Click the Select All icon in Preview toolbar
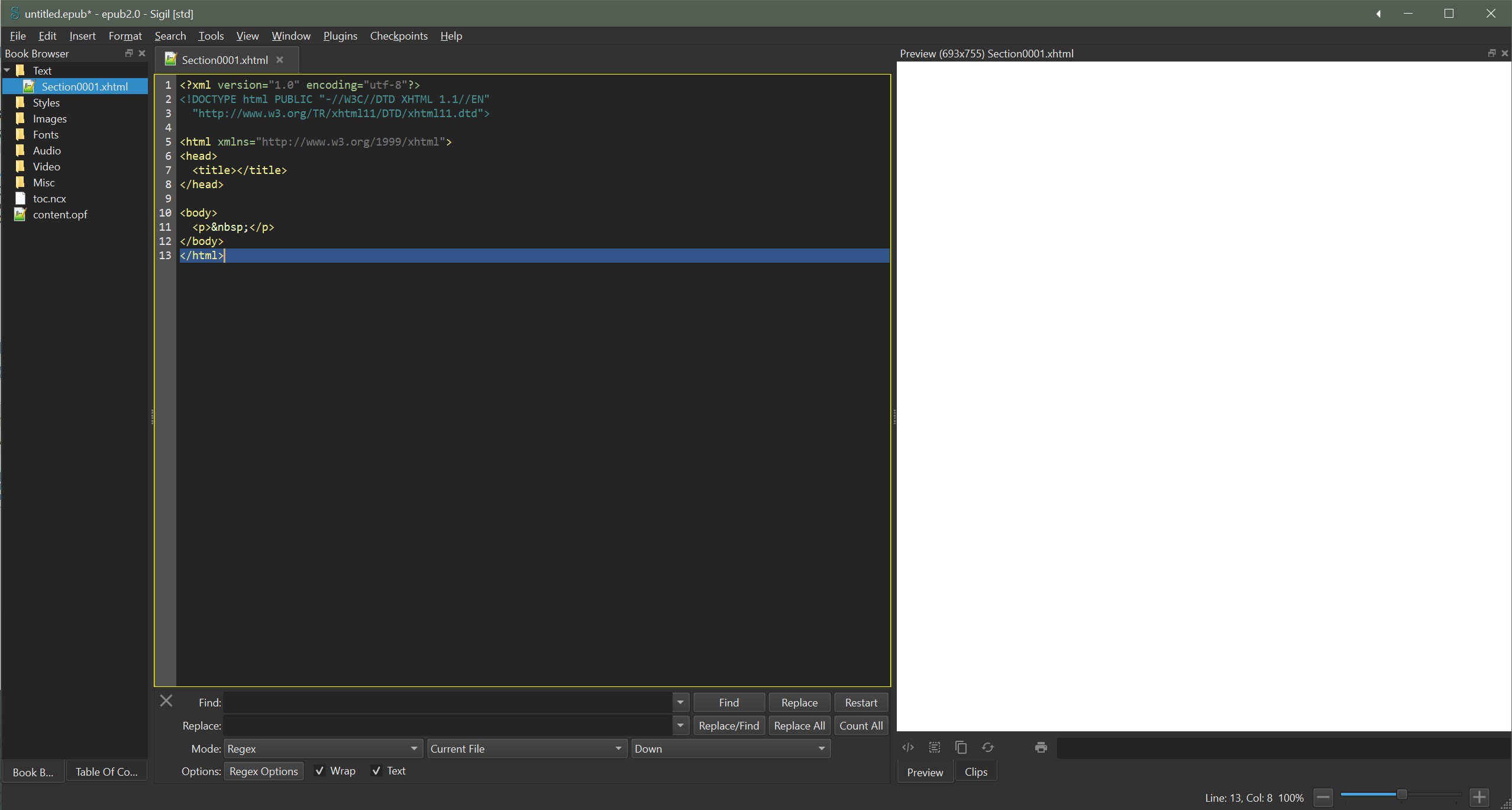The width and height of the screenshot is (1512, 810). [935, 747]
